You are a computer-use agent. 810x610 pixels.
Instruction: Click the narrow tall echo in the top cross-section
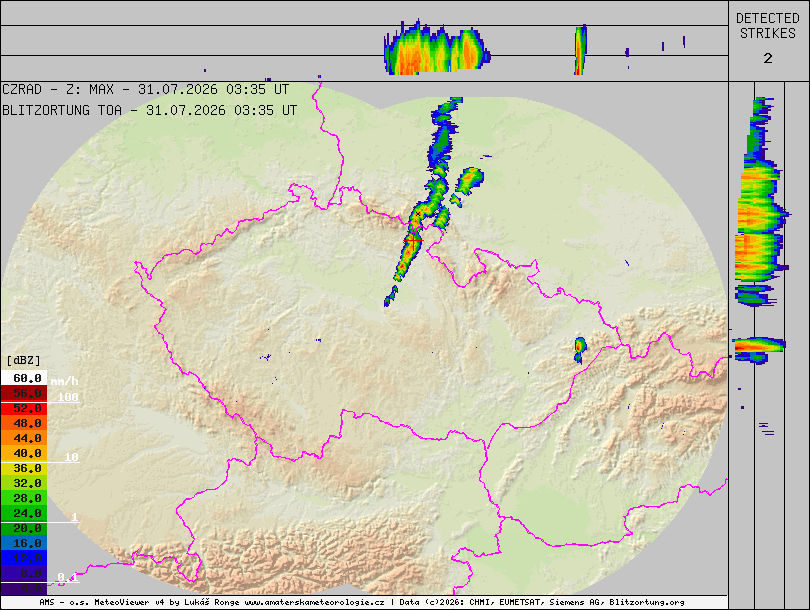pos(580,50)
